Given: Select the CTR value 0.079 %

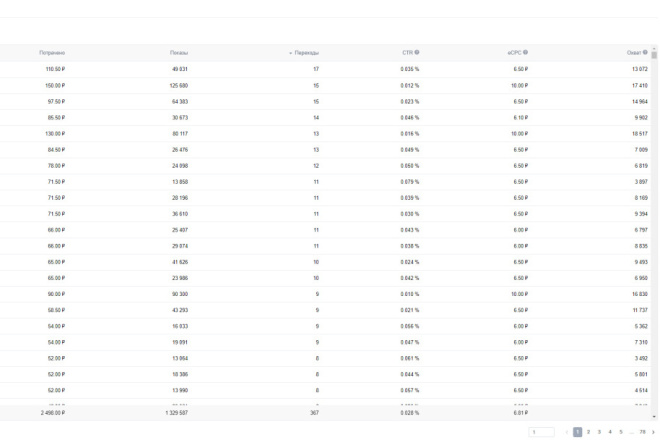Looking at the screenshot, I should pos(410,182).
